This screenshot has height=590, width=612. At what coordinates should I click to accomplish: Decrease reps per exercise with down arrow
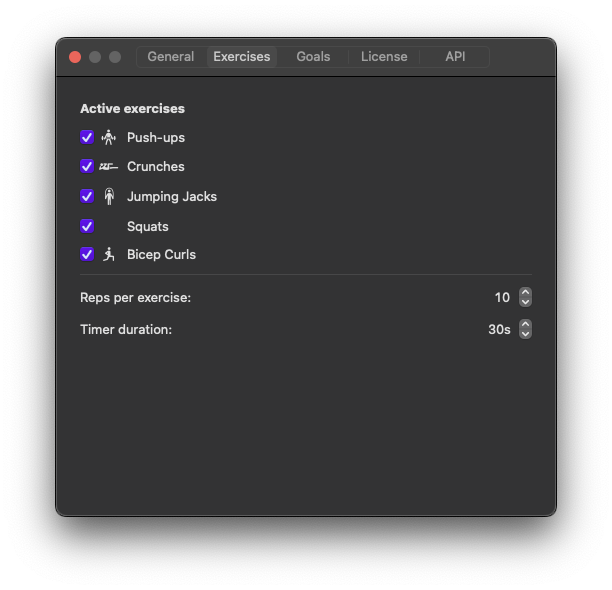pos(526,302)
